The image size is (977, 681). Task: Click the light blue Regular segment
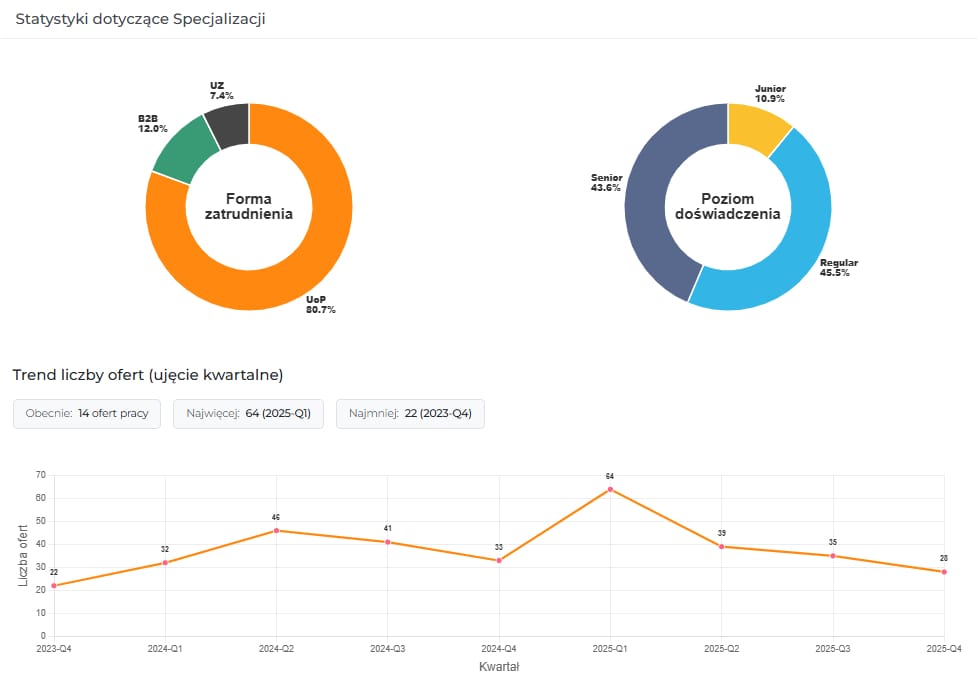(x=795, y=250)
